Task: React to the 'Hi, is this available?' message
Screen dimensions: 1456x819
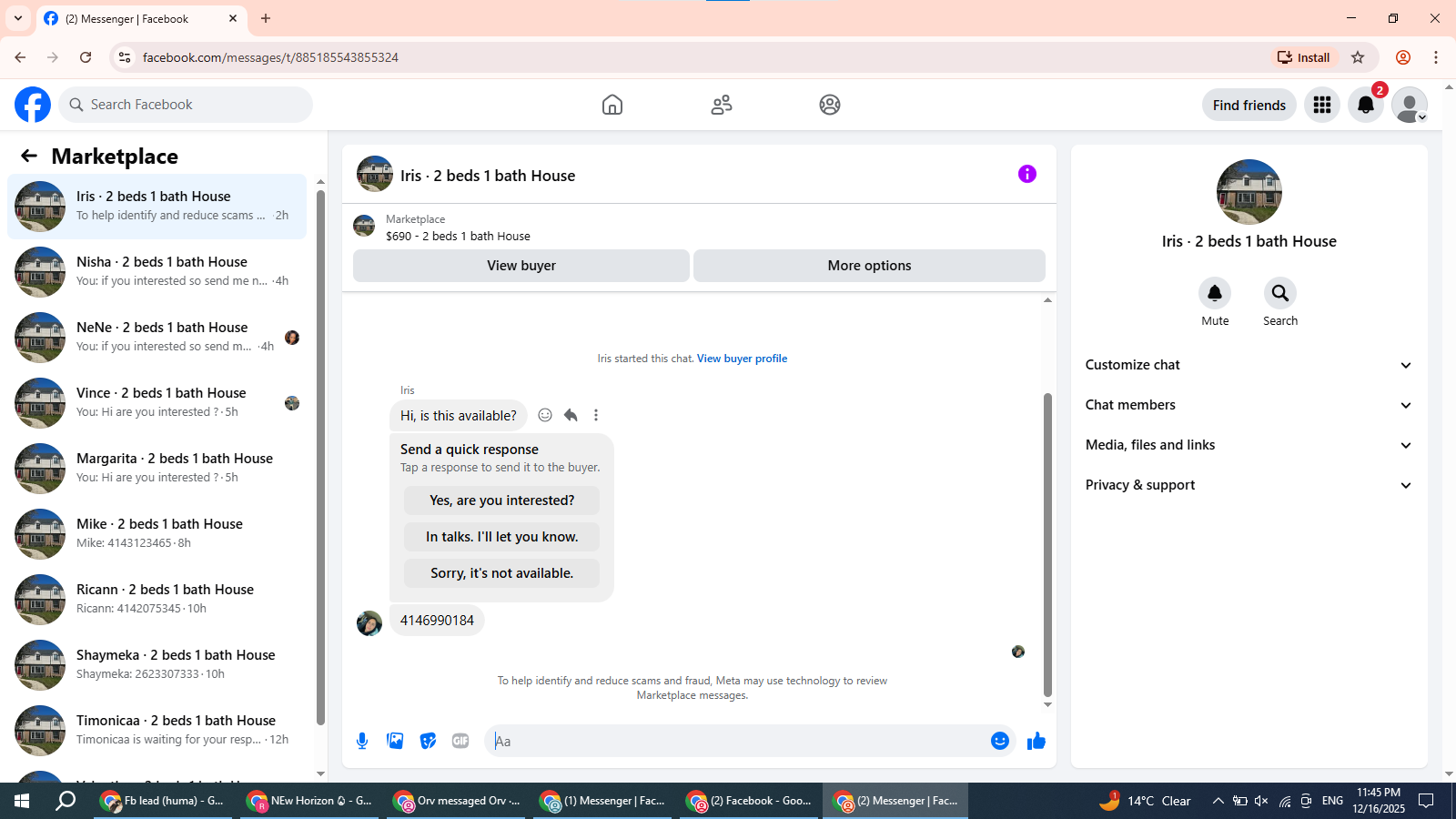Action: coord(545,415)
